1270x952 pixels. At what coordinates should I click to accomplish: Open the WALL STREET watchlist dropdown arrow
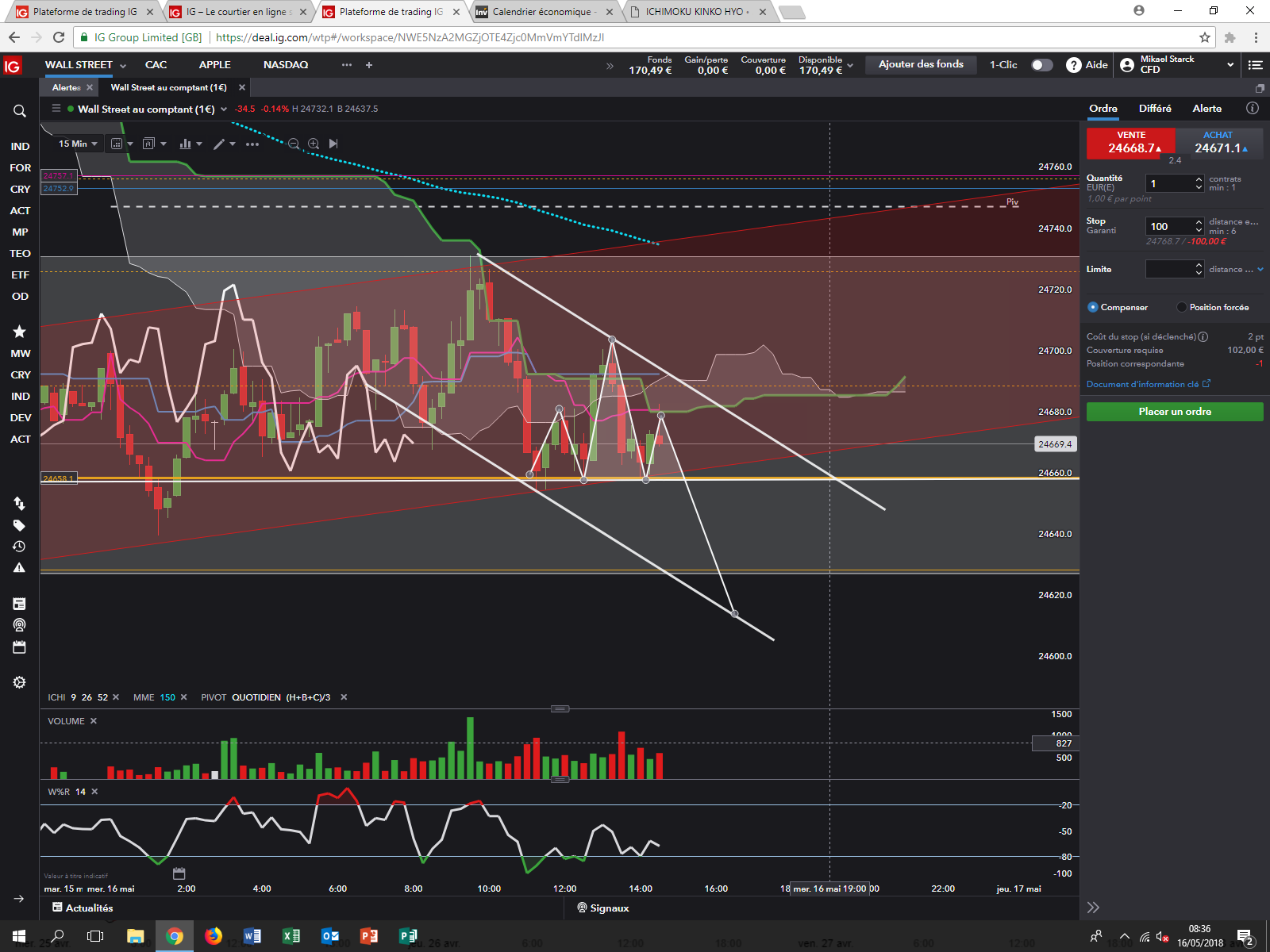click(123, 66)
